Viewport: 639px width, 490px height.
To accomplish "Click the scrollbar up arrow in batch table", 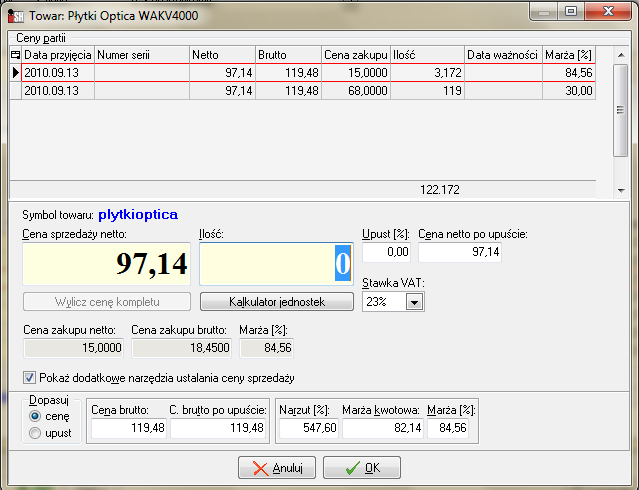I will tap(621, 55).
